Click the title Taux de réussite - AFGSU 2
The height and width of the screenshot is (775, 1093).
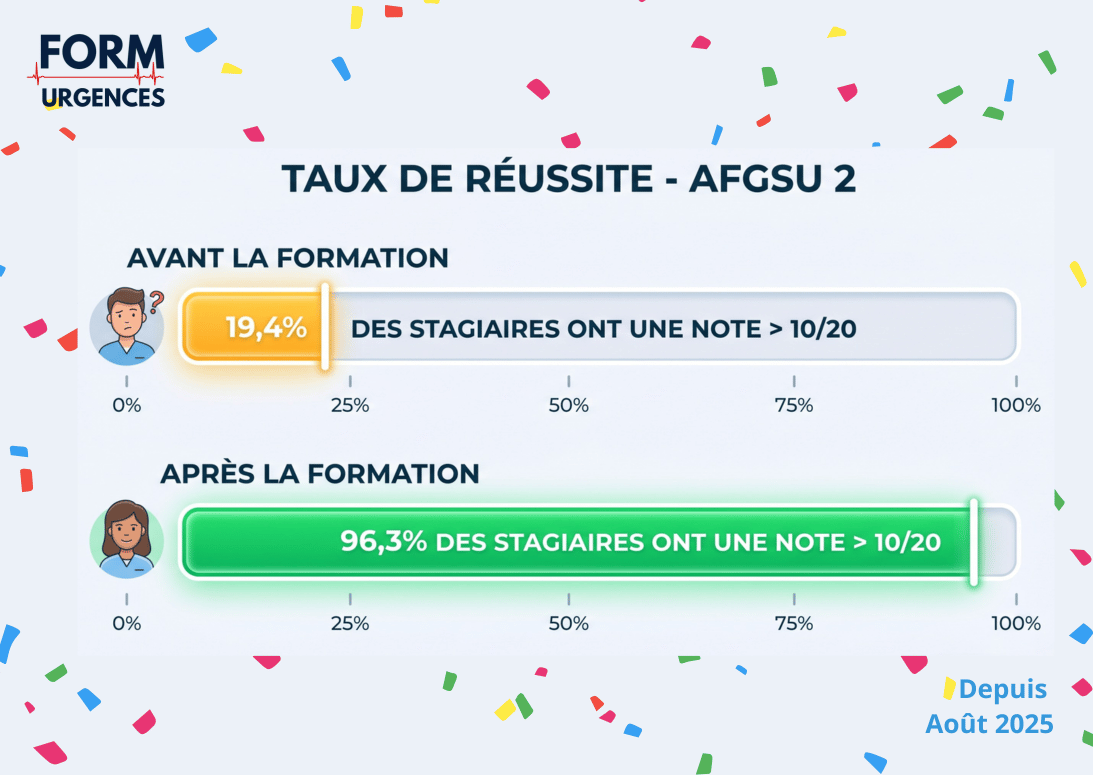click(569, 178)
